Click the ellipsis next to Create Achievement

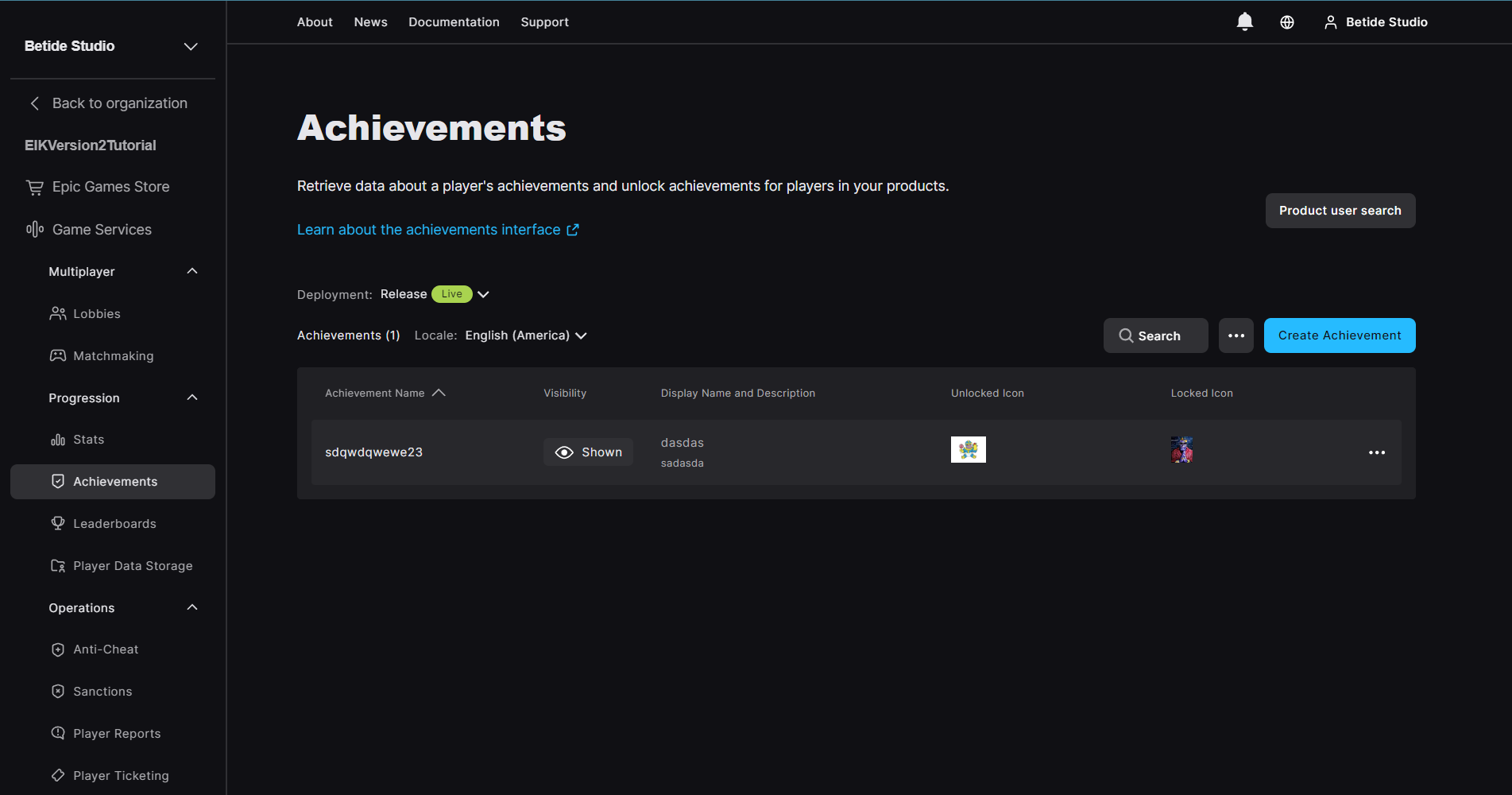(1236, 335)
